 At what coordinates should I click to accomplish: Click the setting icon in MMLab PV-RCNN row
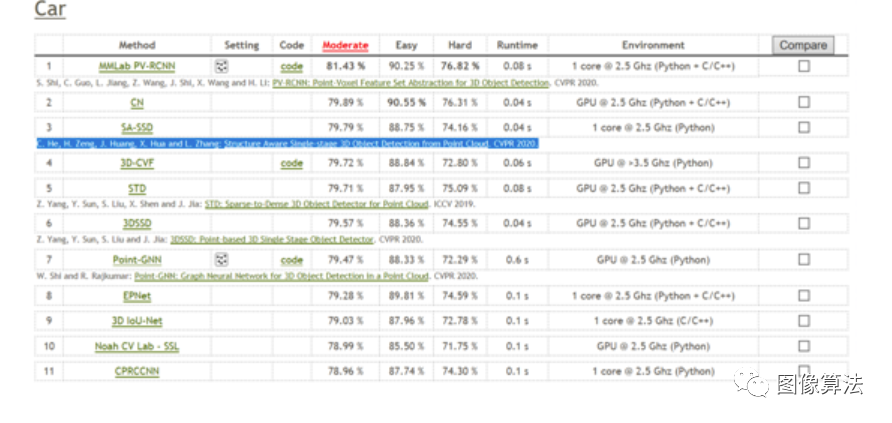[x=221, y=66]
